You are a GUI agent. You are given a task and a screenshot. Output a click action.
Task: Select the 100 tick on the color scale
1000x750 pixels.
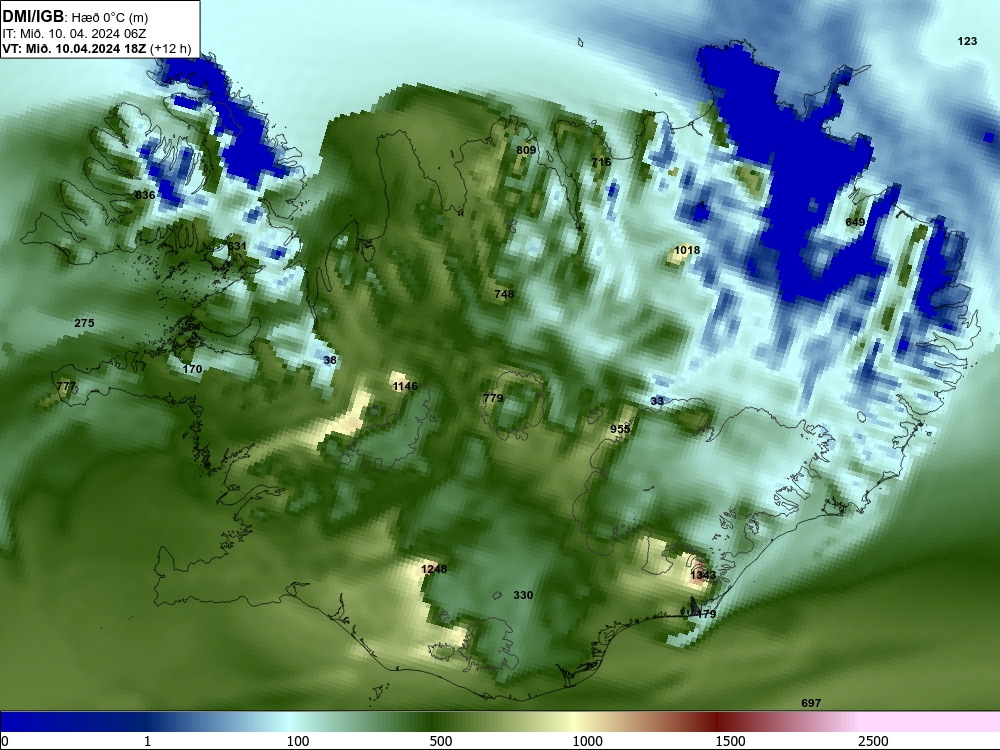[297, 740]
